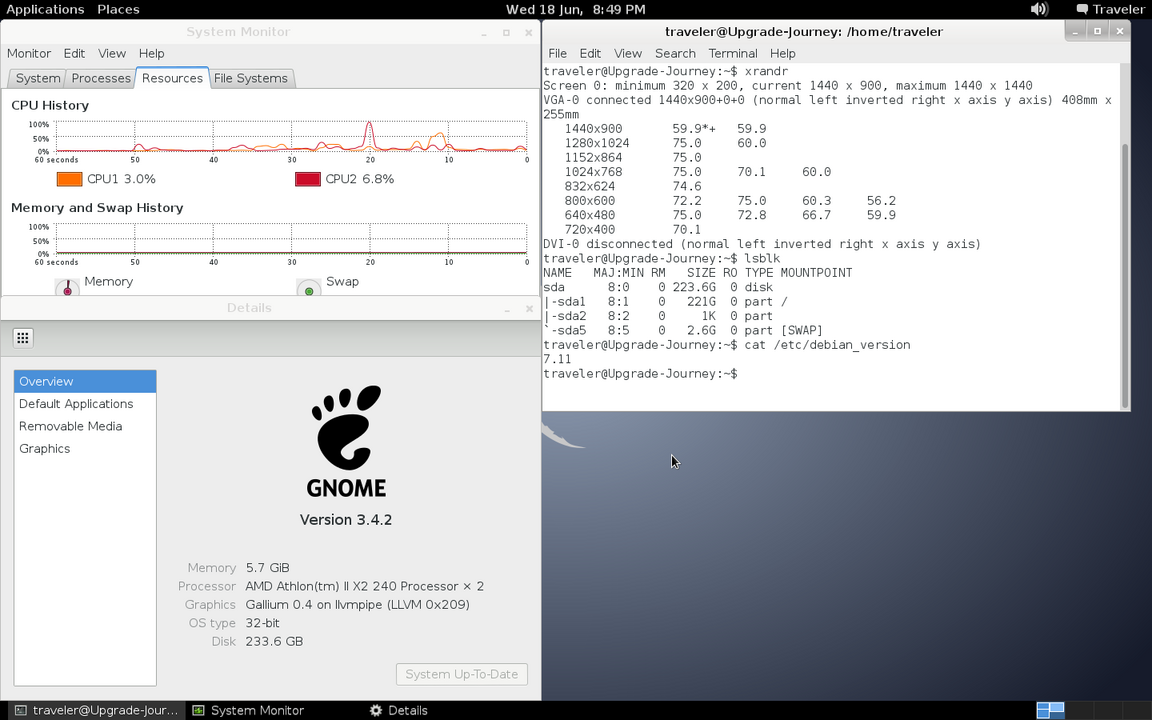Open File menu in the terminal window
Viewport: 1152px width, 720px height.
pyautogui.click(x=558, y=54)
